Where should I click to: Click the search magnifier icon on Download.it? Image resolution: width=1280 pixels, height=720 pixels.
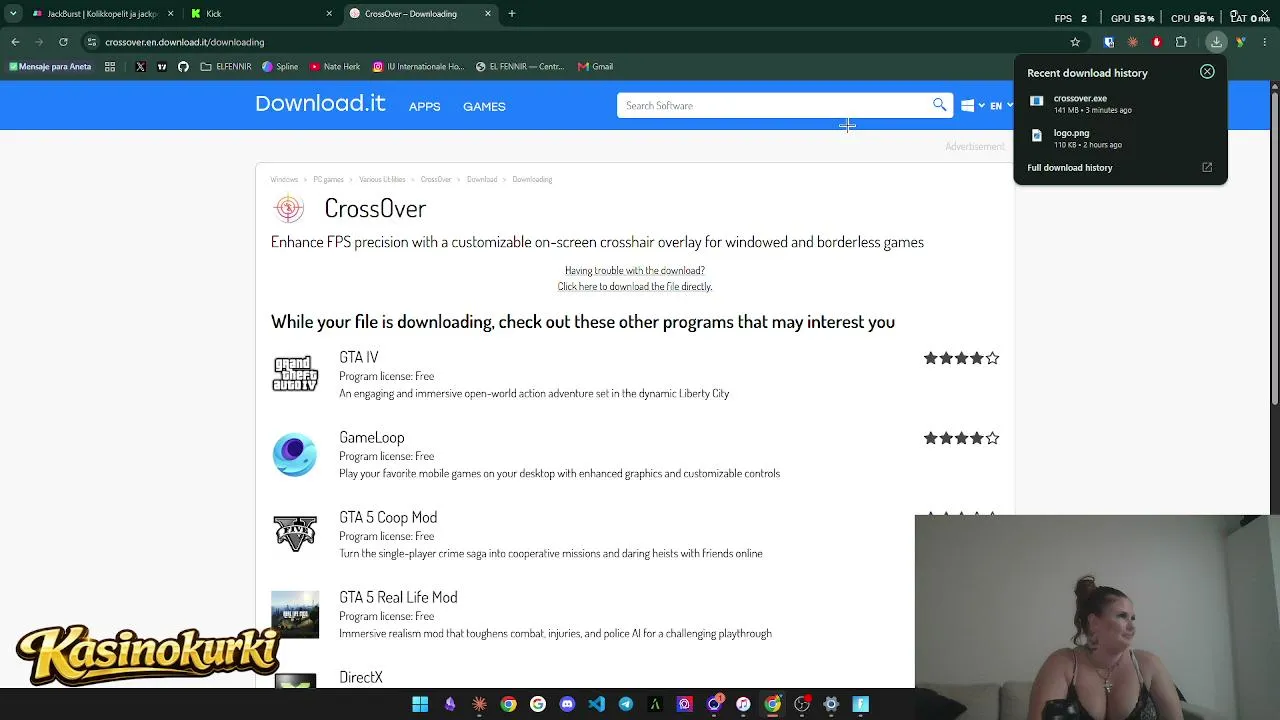click(x=939, y=105)
